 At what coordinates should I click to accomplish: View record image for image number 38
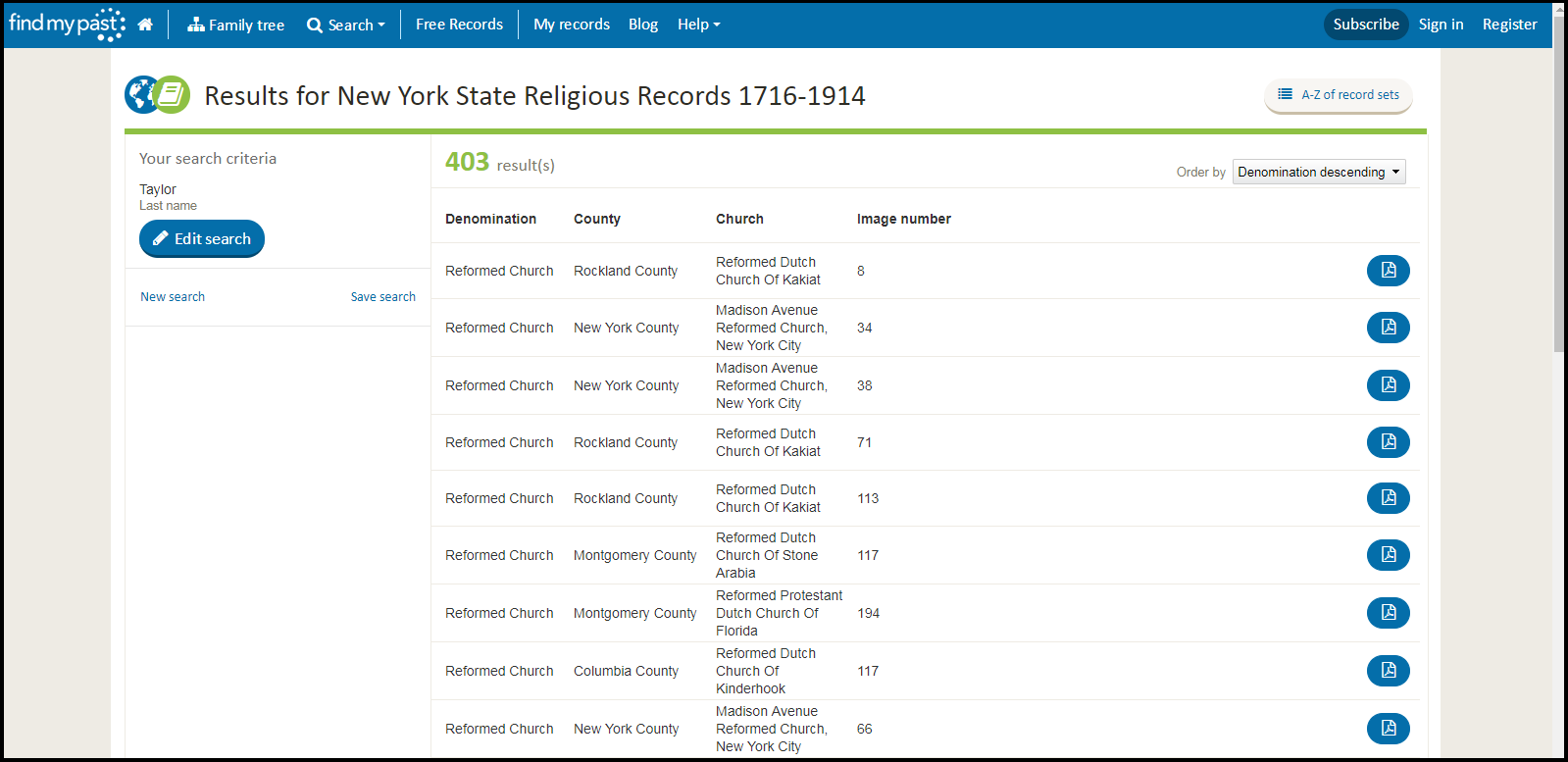(1388, 385)
